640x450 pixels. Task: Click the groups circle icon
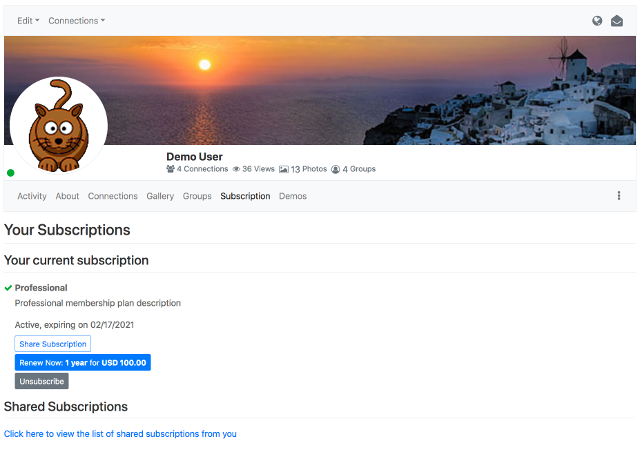336,169
